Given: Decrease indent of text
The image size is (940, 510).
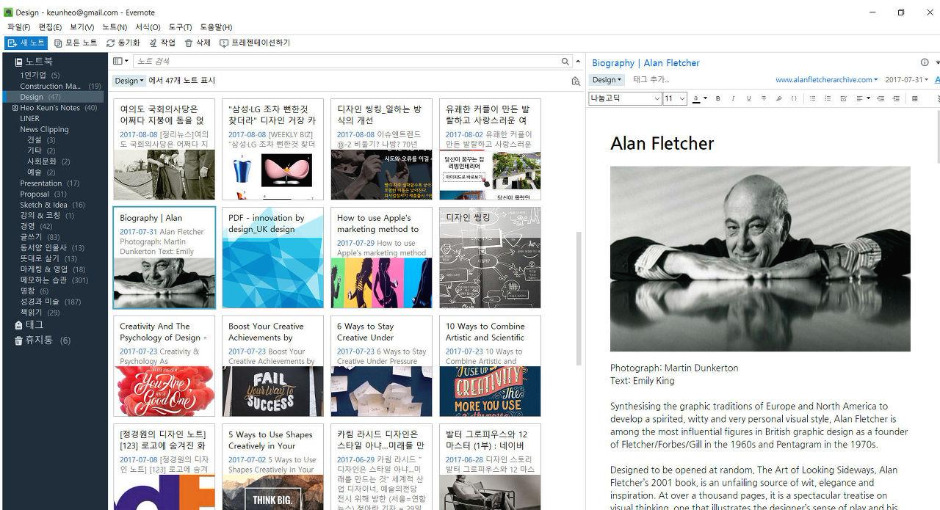Looking at the screenshot, I should pyautogui.click(x=881, y=98).
